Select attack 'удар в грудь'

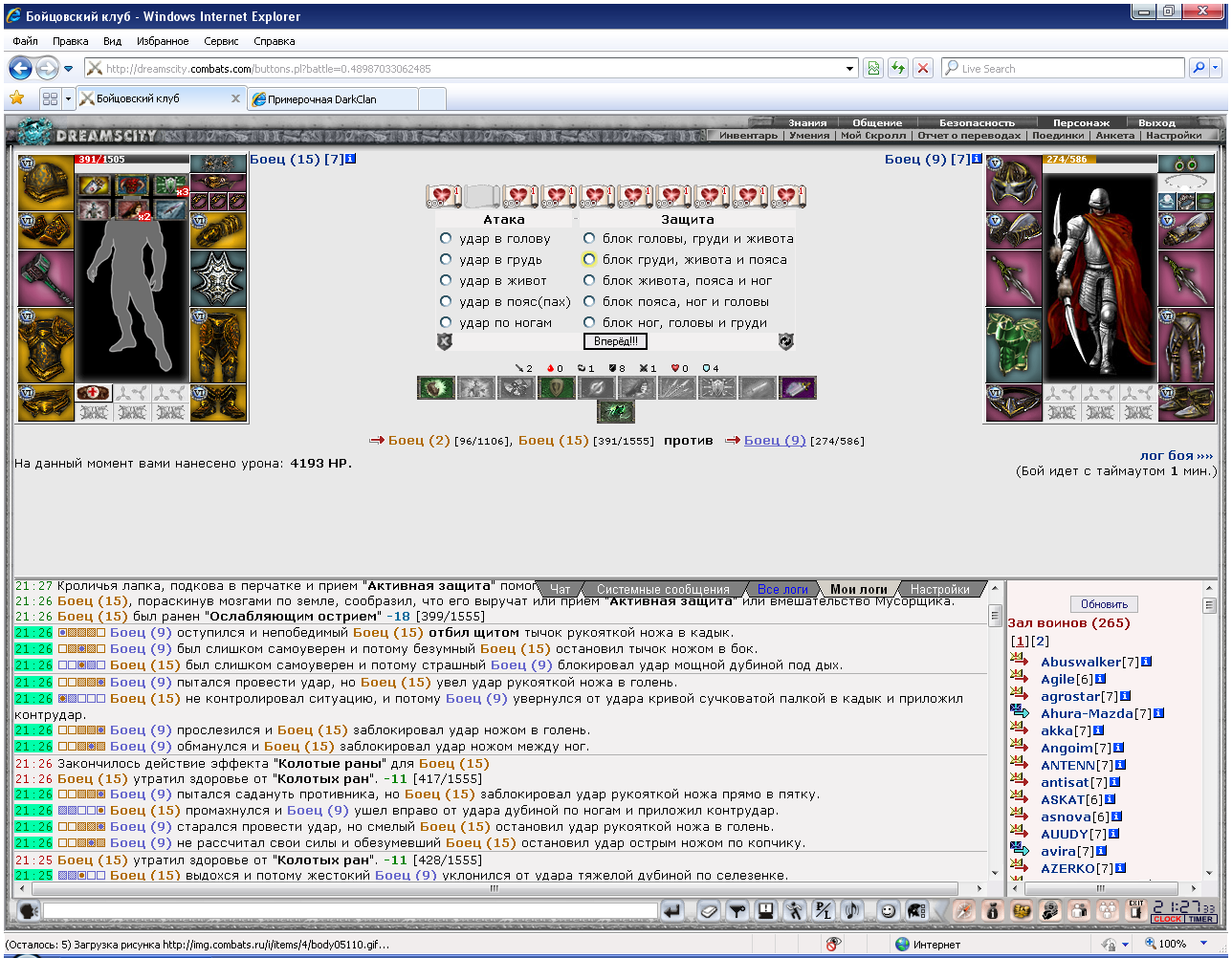(446, 260)
